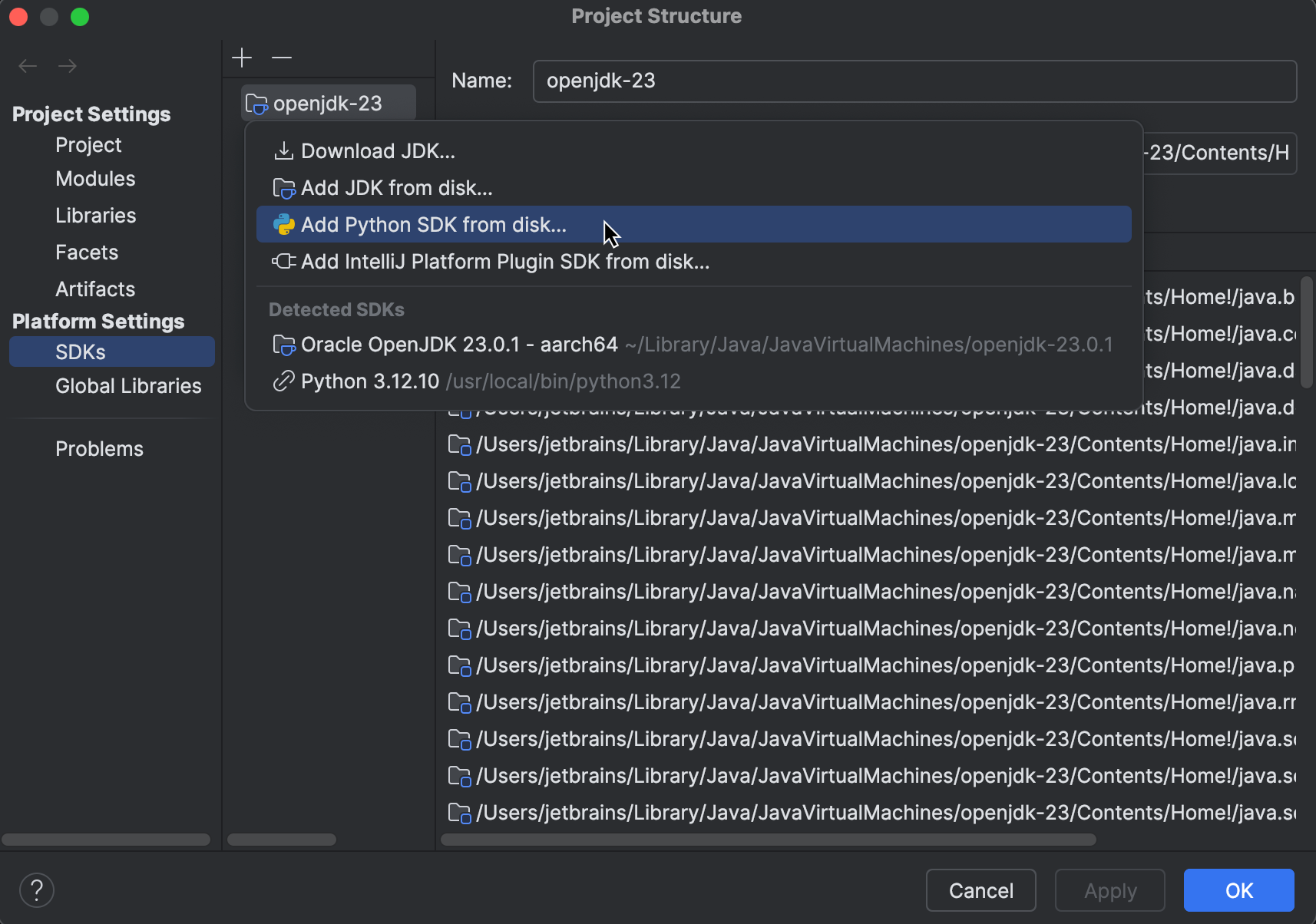Go to Global Libraries settings

coord(128,385)
